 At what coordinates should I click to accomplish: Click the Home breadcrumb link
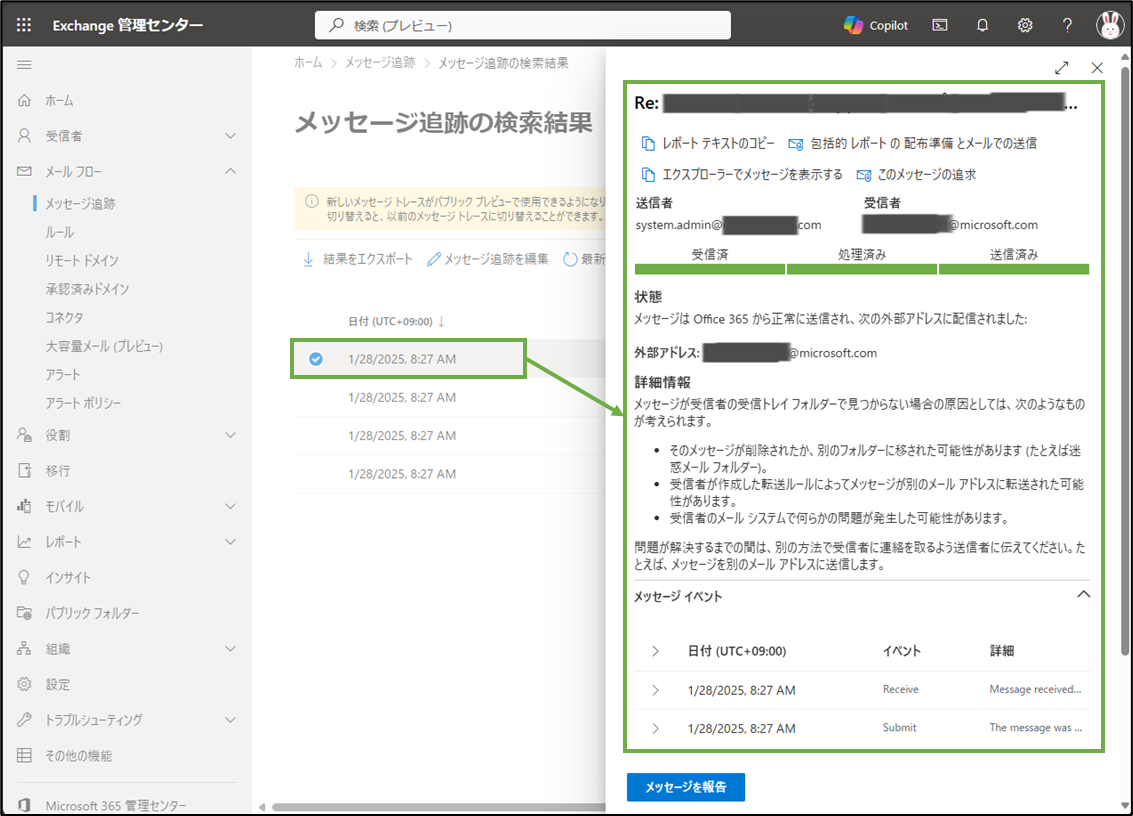tap(308, 63)
